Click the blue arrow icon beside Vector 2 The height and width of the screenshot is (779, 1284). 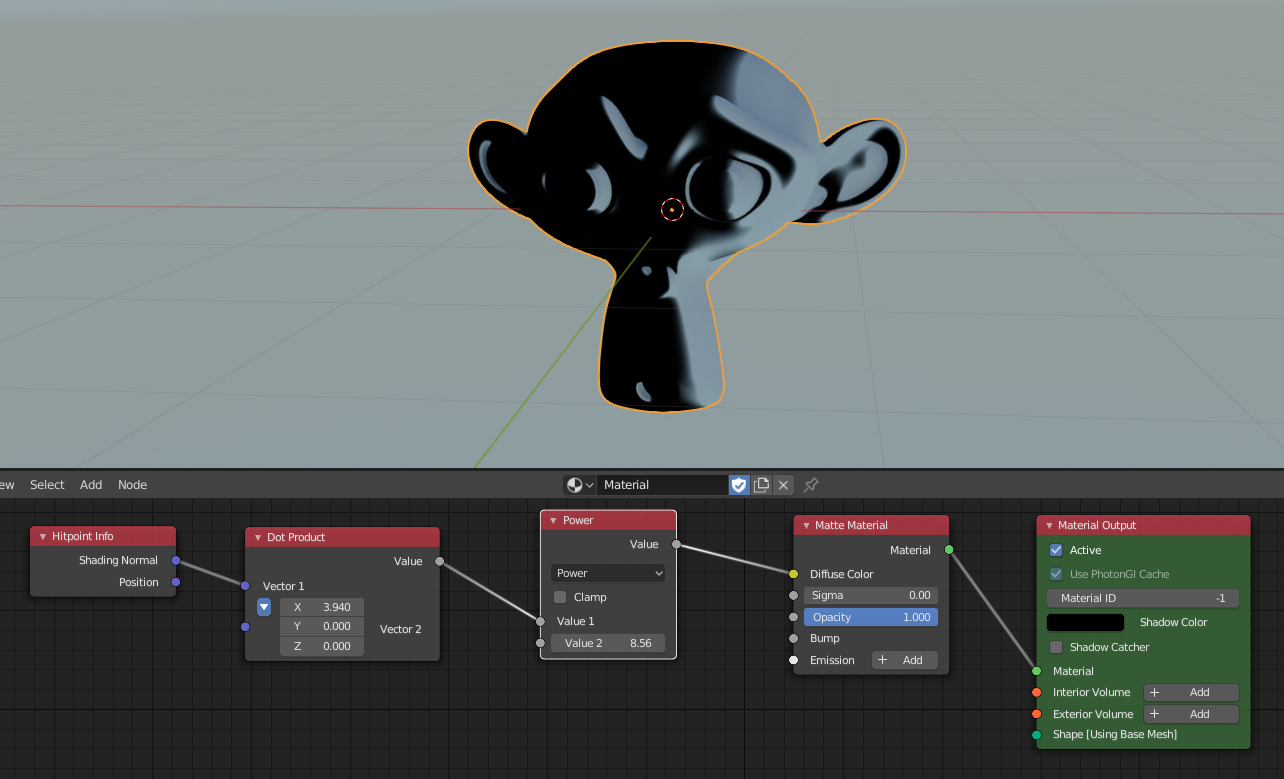point(264,607)
